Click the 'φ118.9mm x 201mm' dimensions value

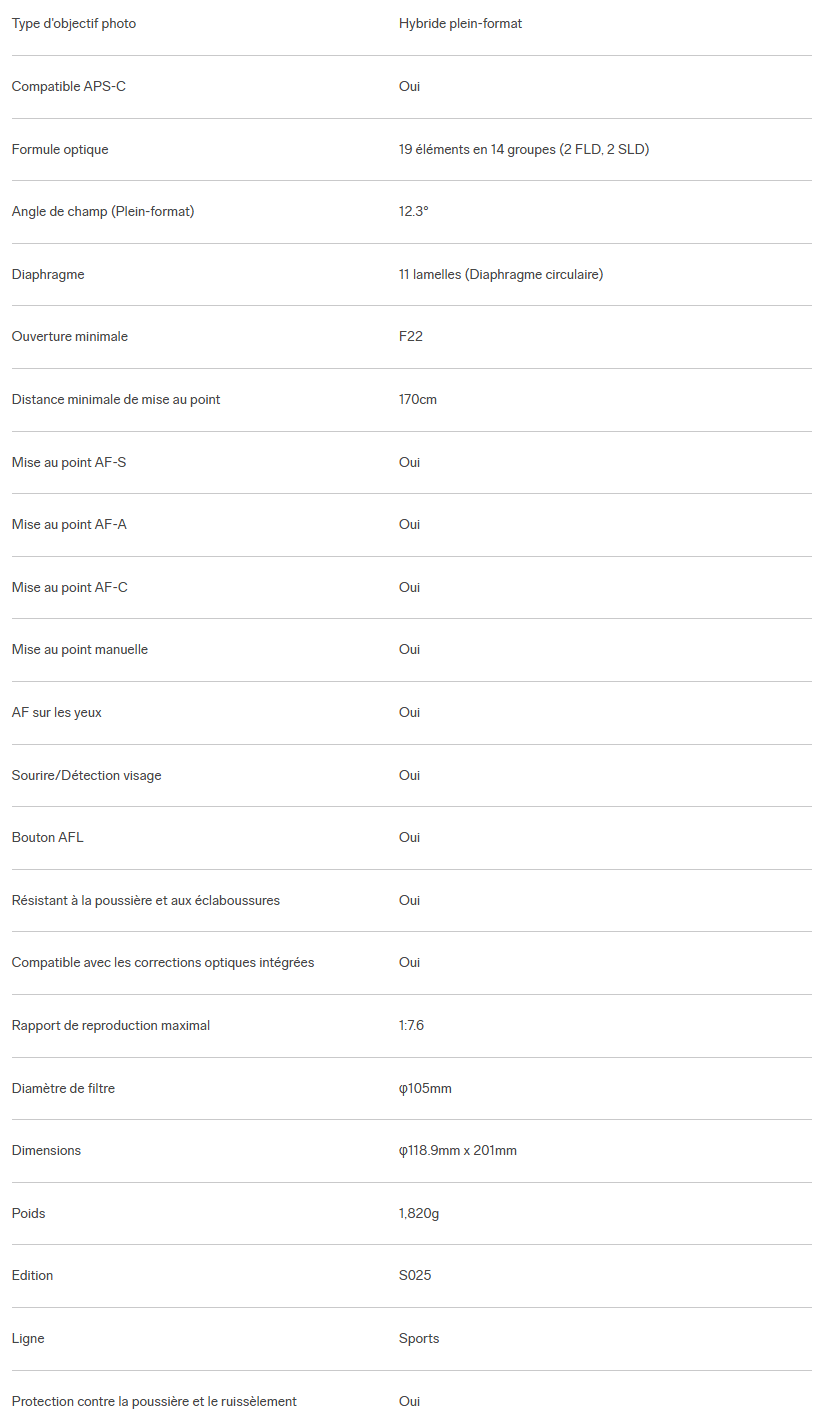458,1150
